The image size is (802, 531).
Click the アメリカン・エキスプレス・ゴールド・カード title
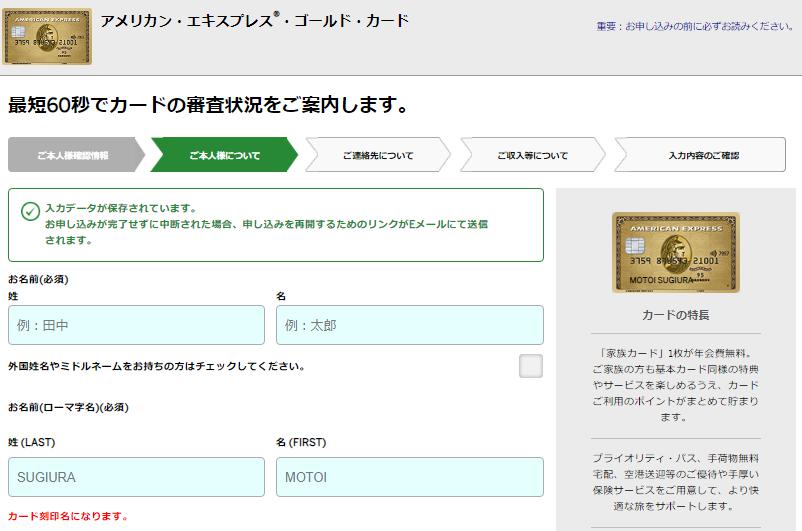point(255,20)
